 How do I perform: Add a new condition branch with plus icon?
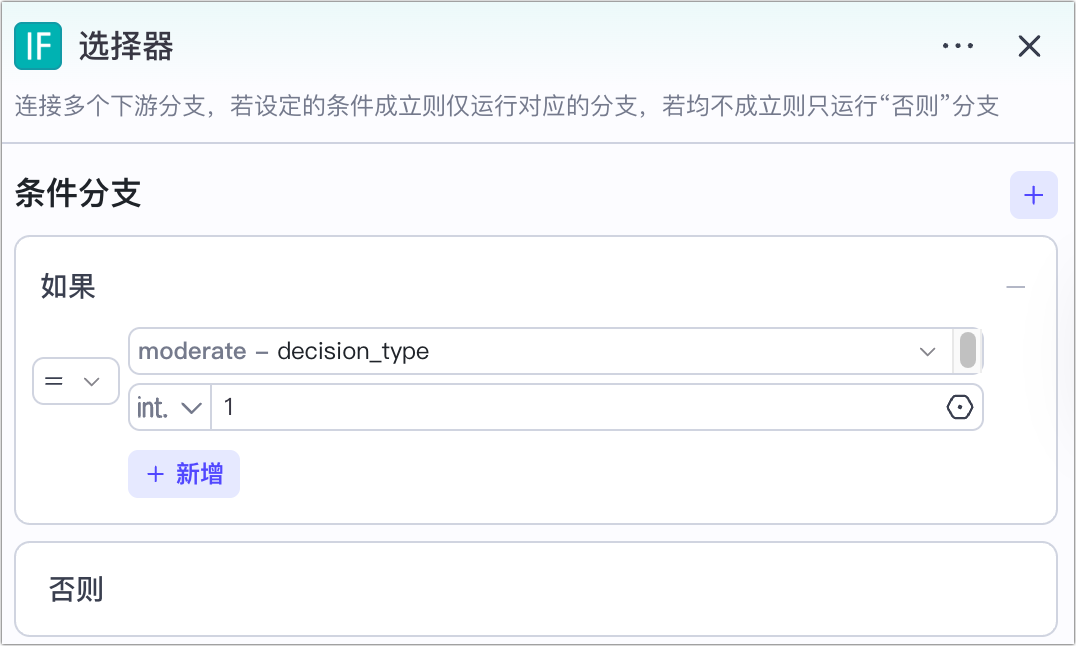coord(1034,195)
